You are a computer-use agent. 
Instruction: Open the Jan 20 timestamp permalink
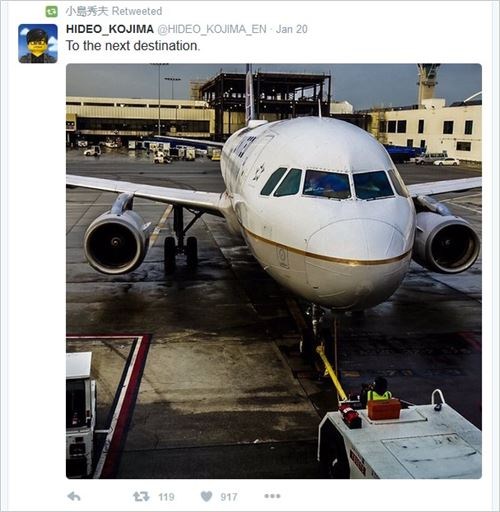pyautogui.click(x=292, y=29)
